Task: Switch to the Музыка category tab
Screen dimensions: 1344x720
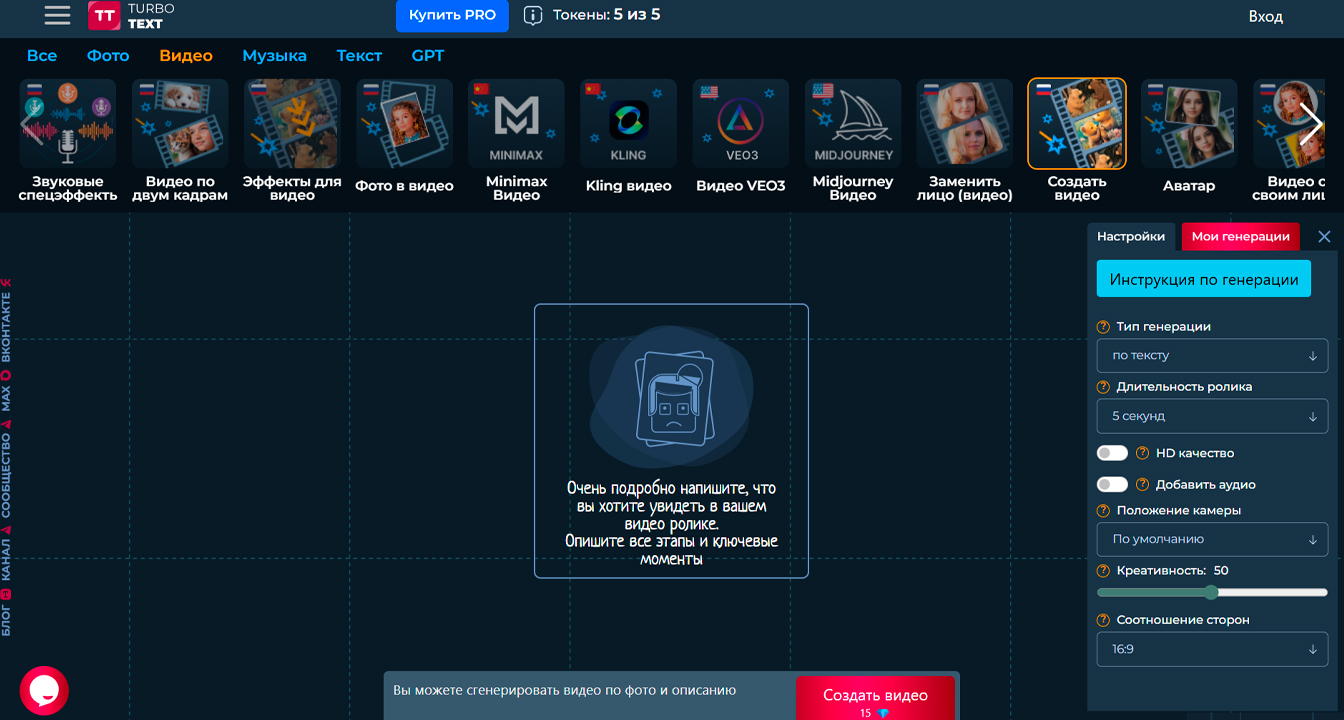Action: click(x=274, y=56)
